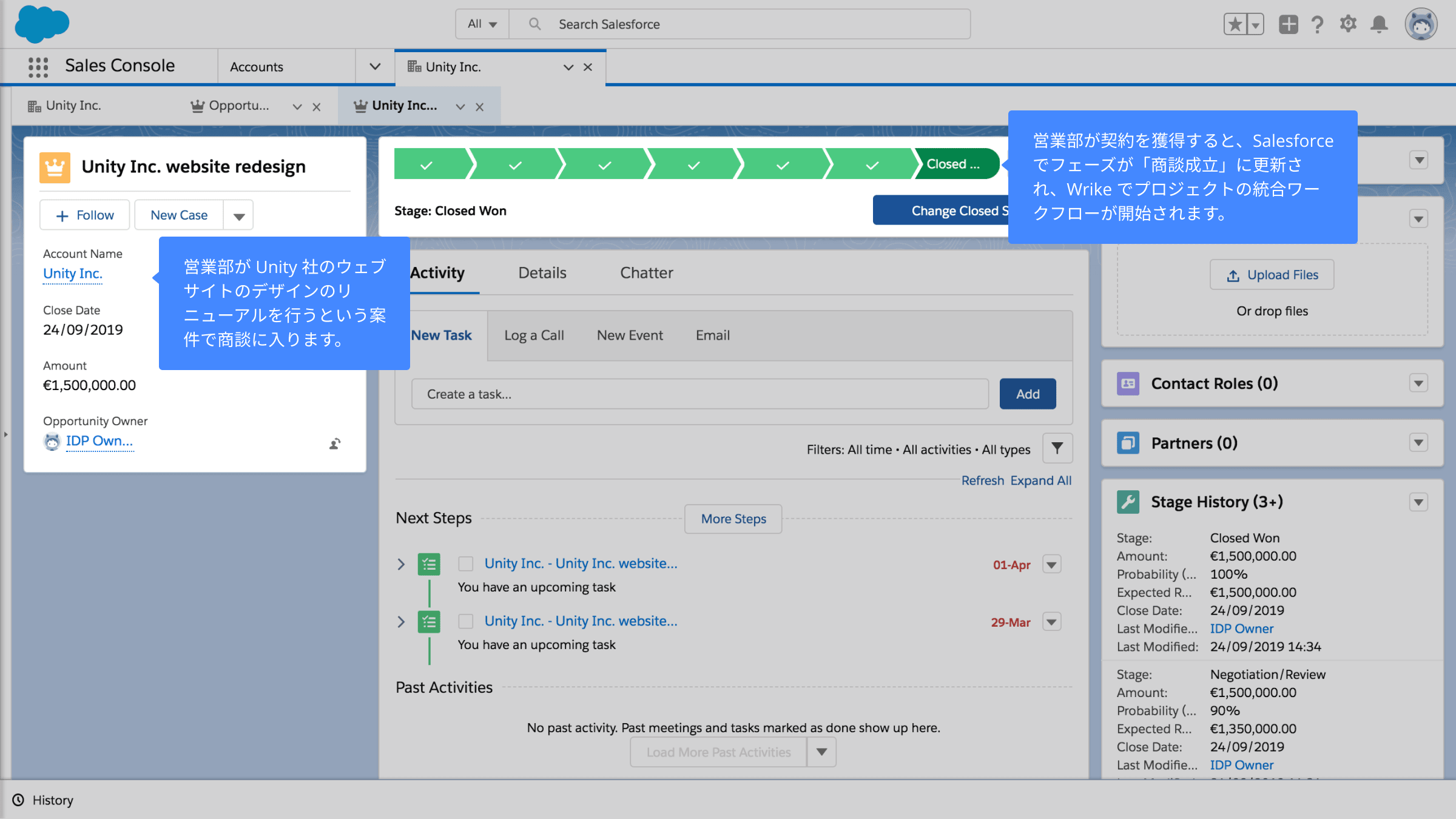Image resolution: width=1456 pixels, height=819 pixels.
Task: Click the Stage History wrench icon
Action: 1128,502
